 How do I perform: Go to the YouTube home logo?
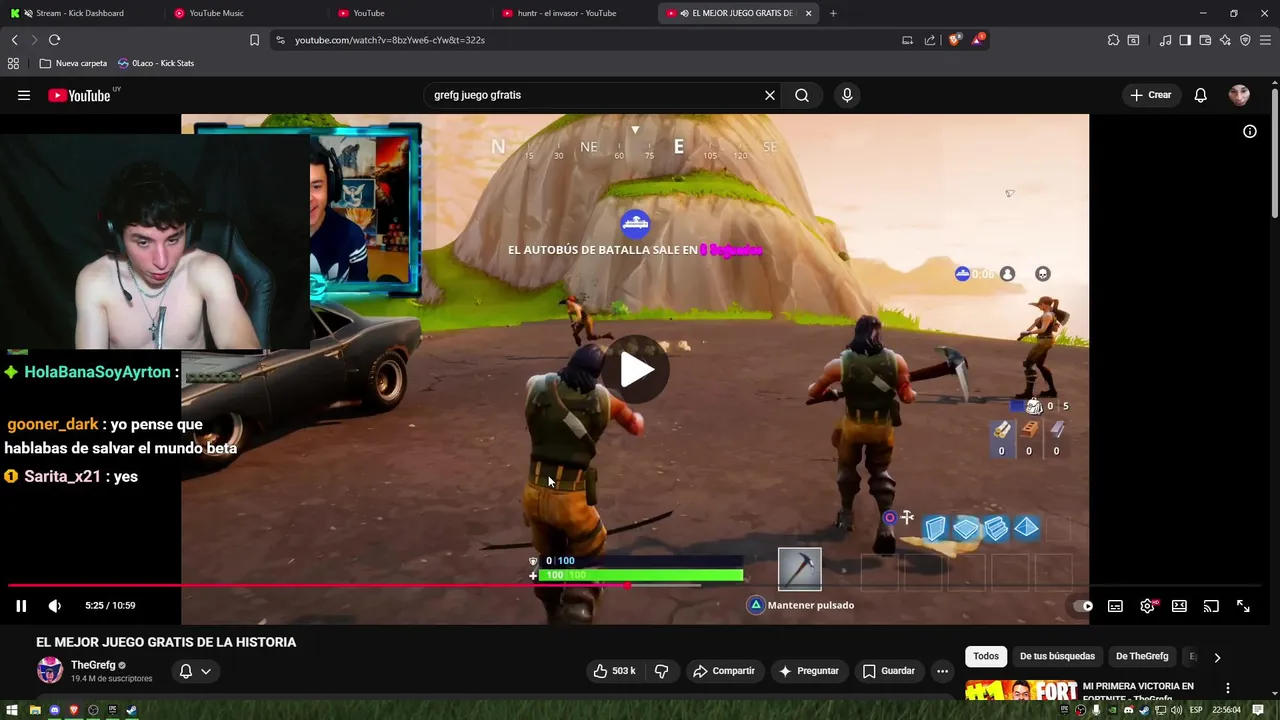pyautogui.click(x=79, y=96)
